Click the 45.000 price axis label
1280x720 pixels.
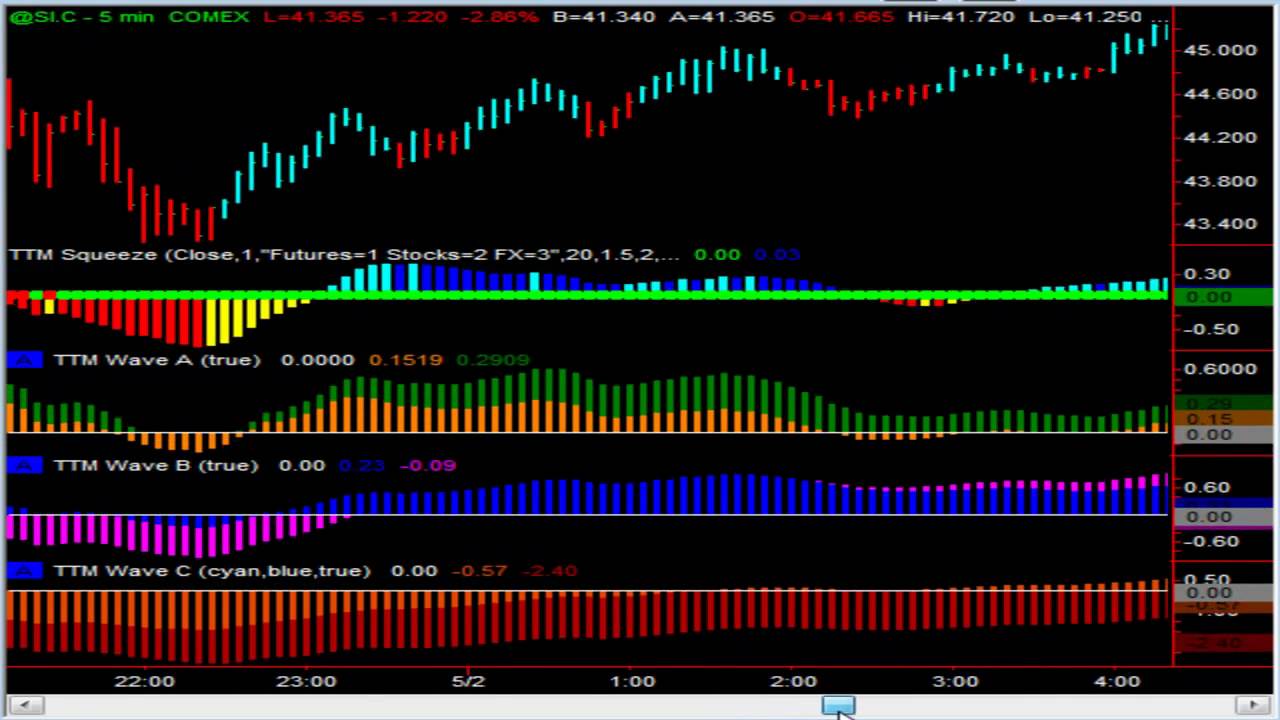pos(1219,50)
